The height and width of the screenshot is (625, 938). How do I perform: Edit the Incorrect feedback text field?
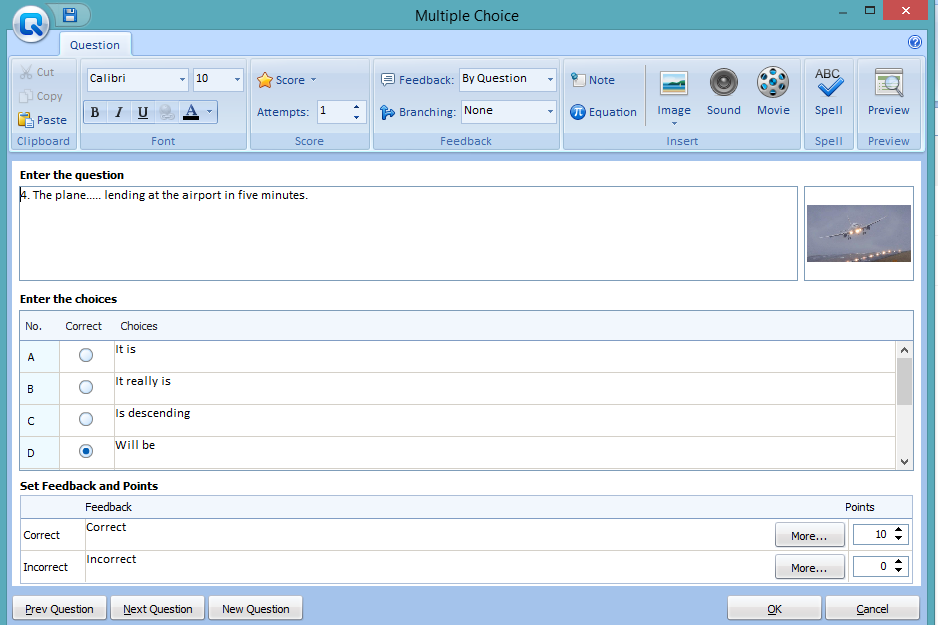click(428, 567)
